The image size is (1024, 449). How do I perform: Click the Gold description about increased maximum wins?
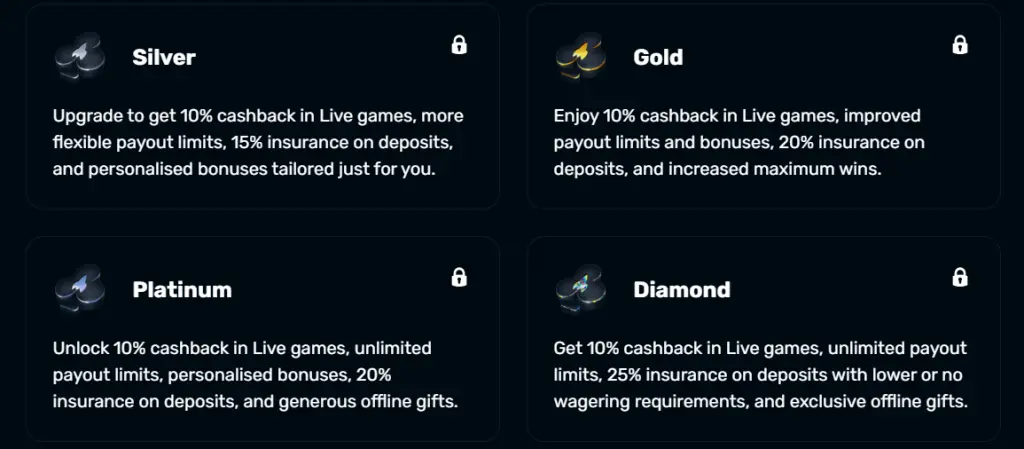[x=717, y=169]
